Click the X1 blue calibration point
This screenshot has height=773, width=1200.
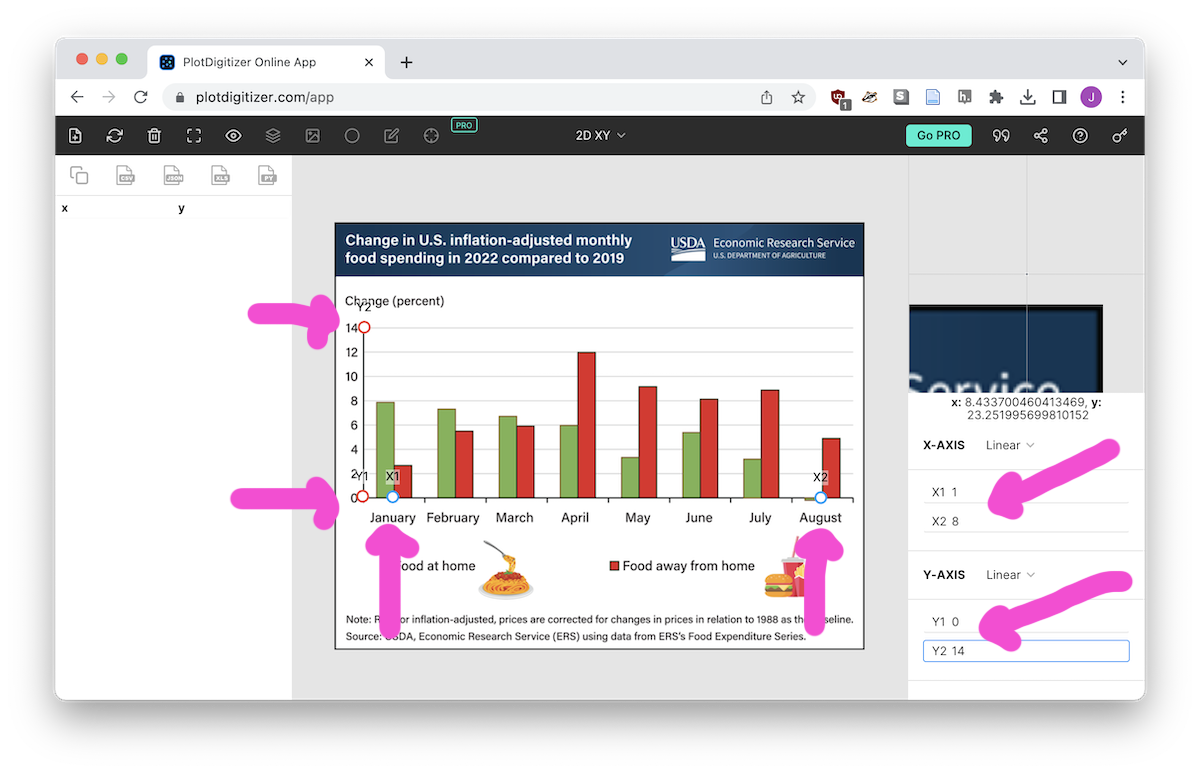[x=392, y=497]
